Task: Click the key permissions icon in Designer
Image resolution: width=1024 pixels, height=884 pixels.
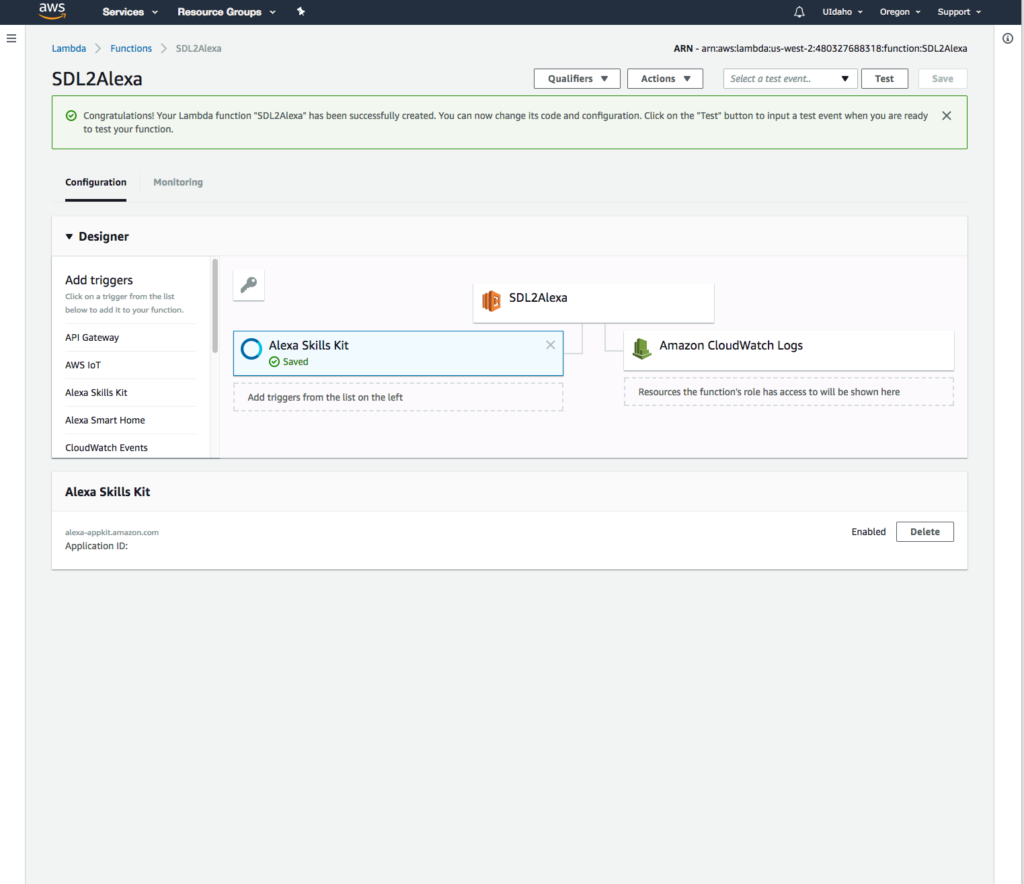Action: [x=249, y=285]
